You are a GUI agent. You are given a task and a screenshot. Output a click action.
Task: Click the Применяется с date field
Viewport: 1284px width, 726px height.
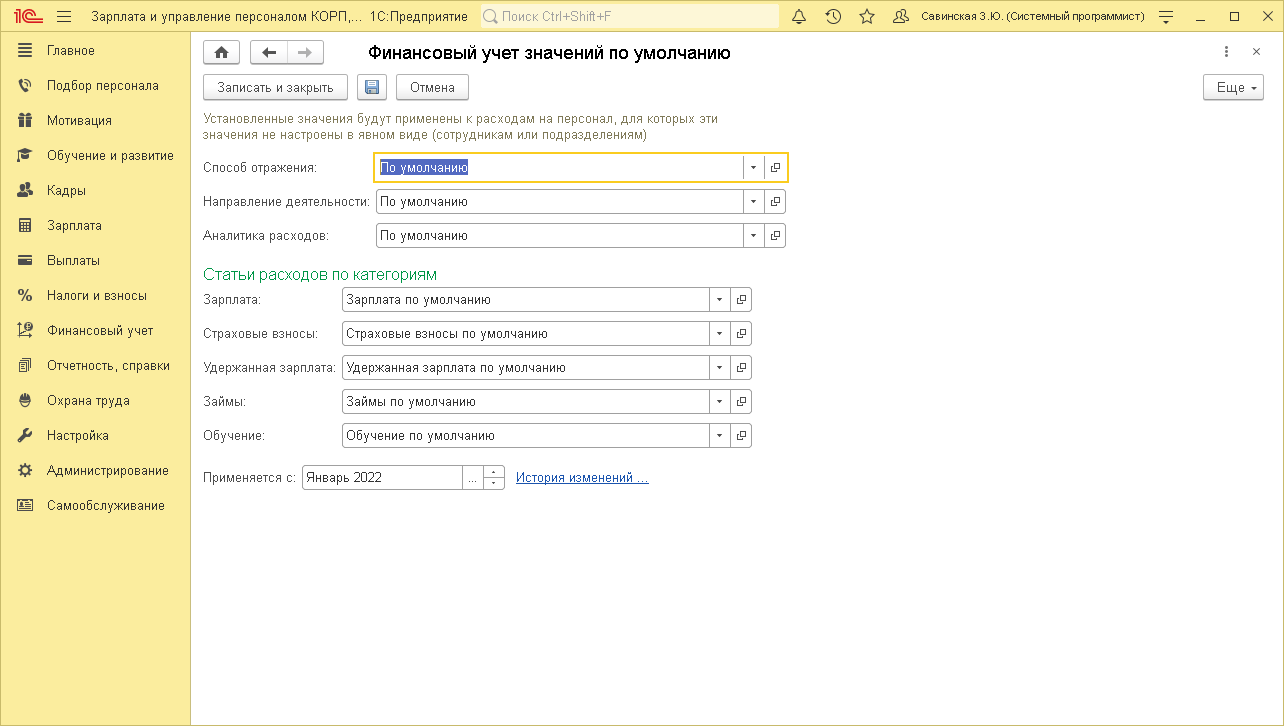[x=382, y=478]
